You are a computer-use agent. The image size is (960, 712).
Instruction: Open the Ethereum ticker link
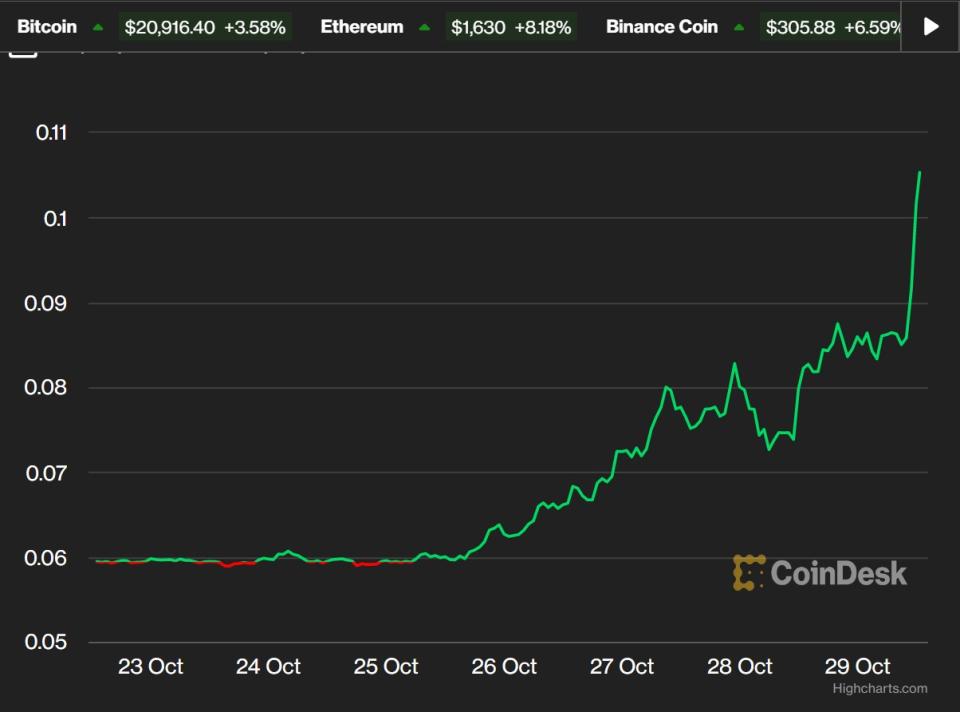click(361, 27)
